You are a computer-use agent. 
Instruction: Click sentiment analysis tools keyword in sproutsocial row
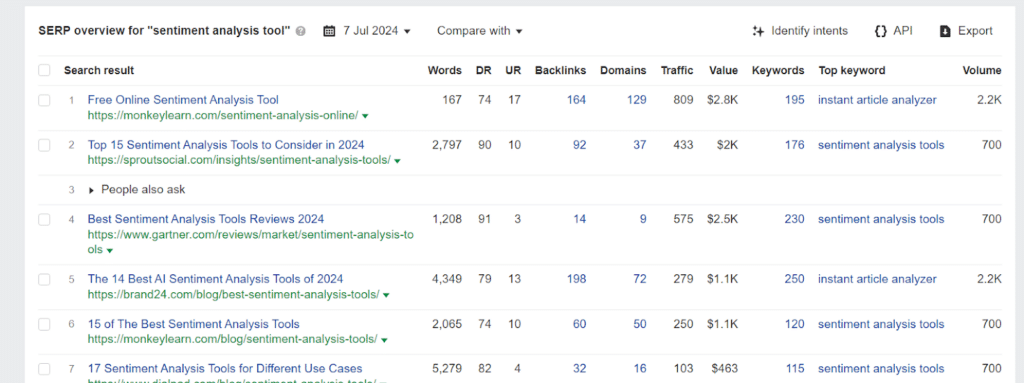[881, 144]
